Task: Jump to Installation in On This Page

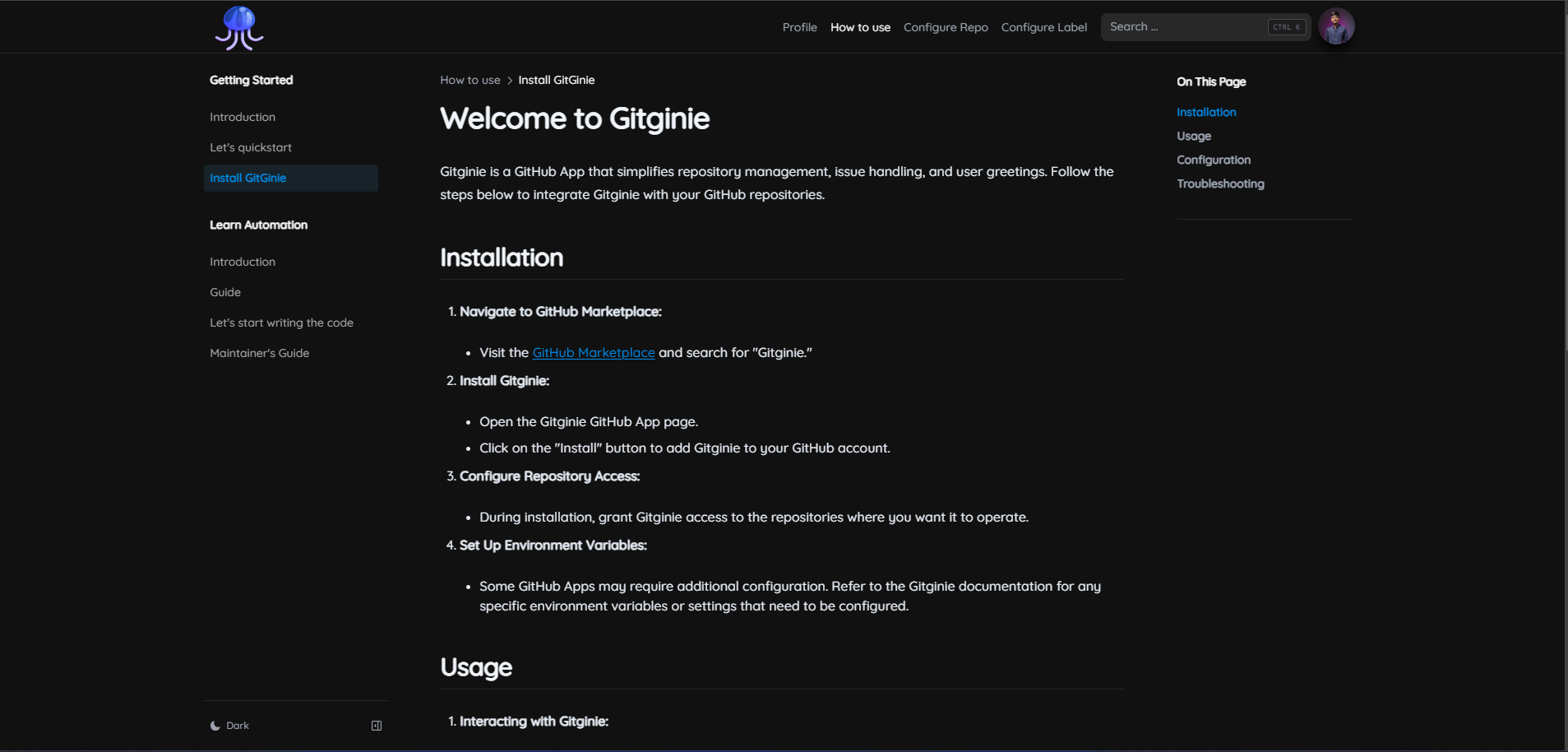Action: [x=1206, y=112]
